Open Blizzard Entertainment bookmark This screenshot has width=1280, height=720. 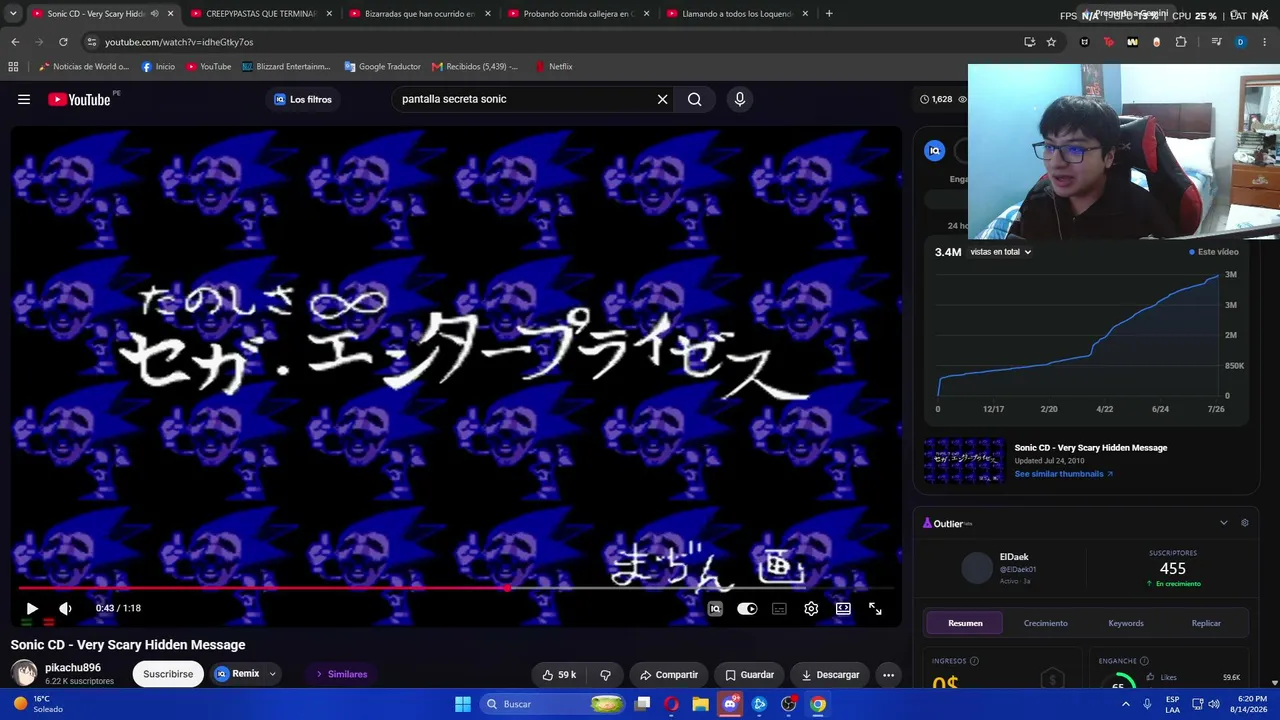(287, 67)
